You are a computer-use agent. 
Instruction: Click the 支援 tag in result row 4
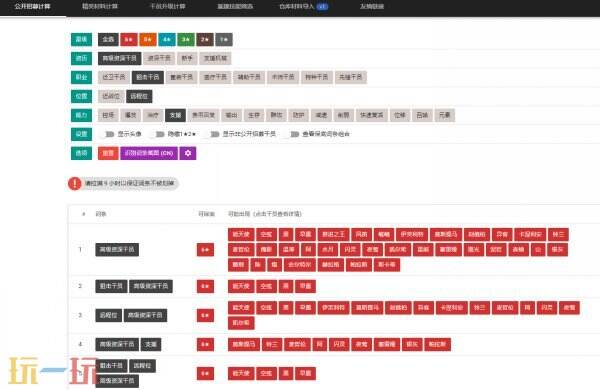coord(151,344)
